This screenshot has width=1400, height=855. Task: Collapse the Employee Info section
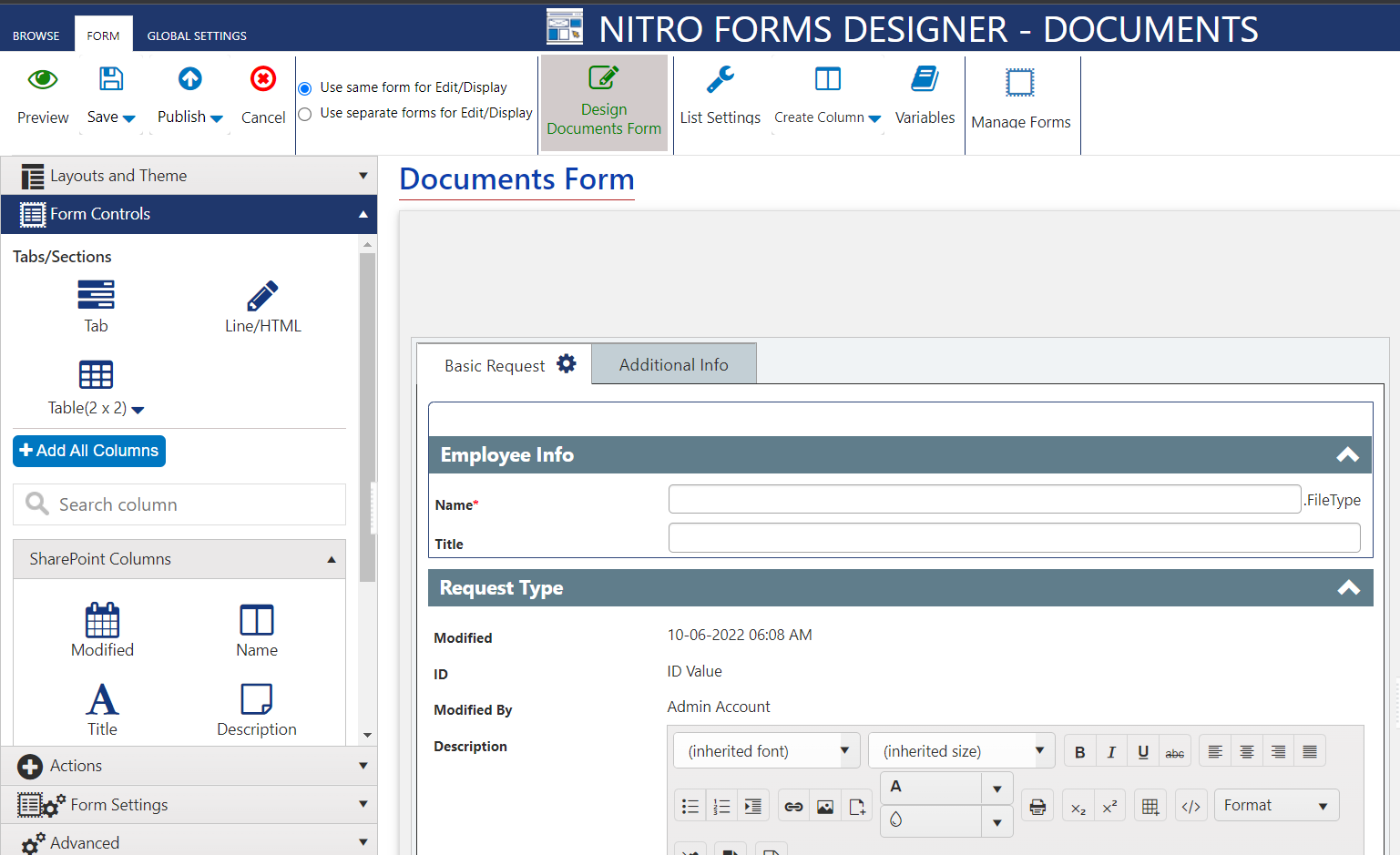coord(1347,454)
